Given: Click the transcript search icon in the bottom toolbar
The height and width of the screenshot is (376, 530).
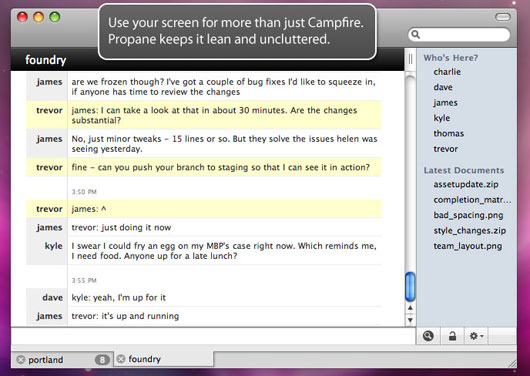Looking at the screenshot, I should [428, 336].
